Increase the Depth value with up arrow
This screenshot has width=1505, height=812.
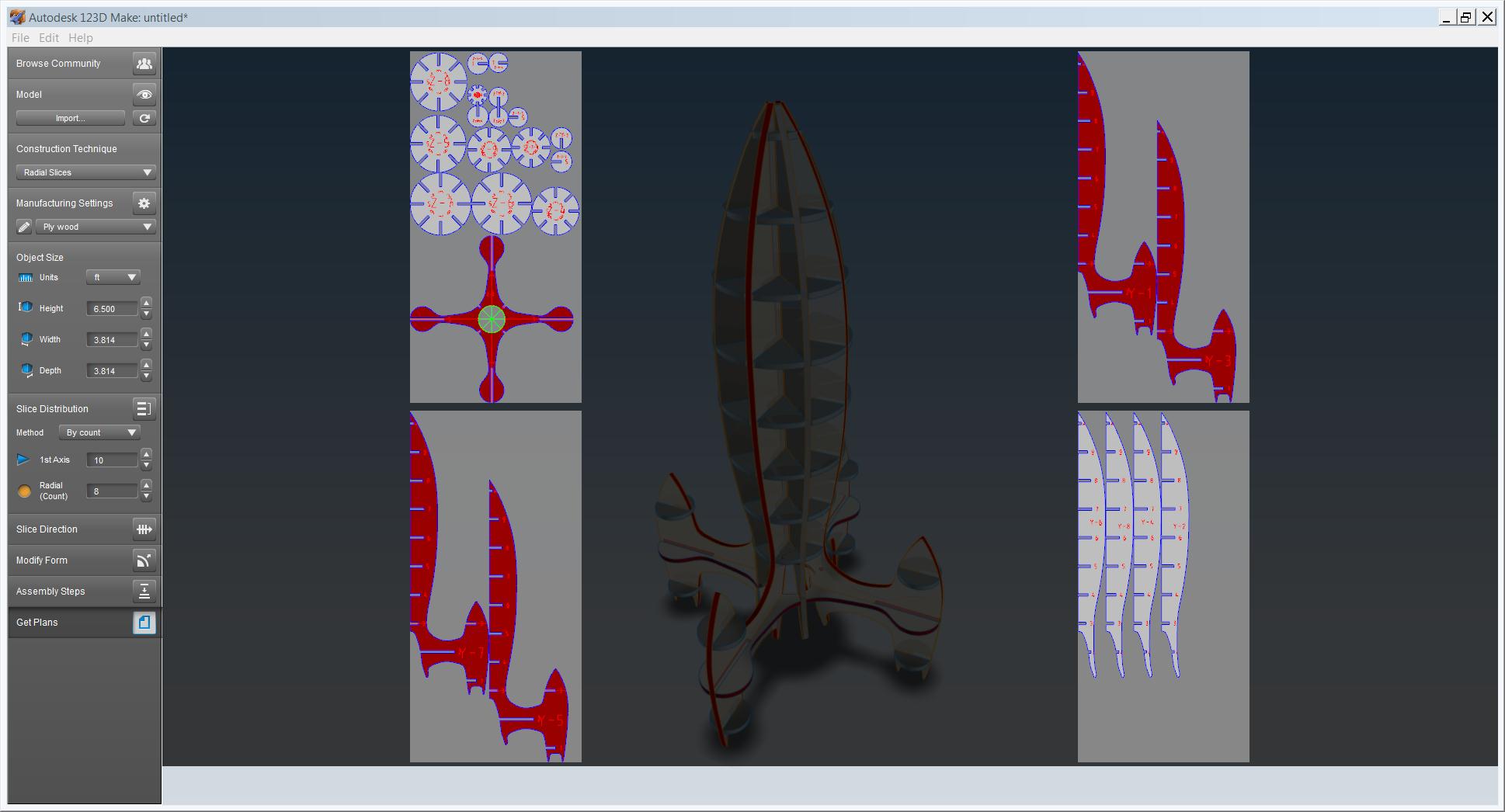coord(146,365)
